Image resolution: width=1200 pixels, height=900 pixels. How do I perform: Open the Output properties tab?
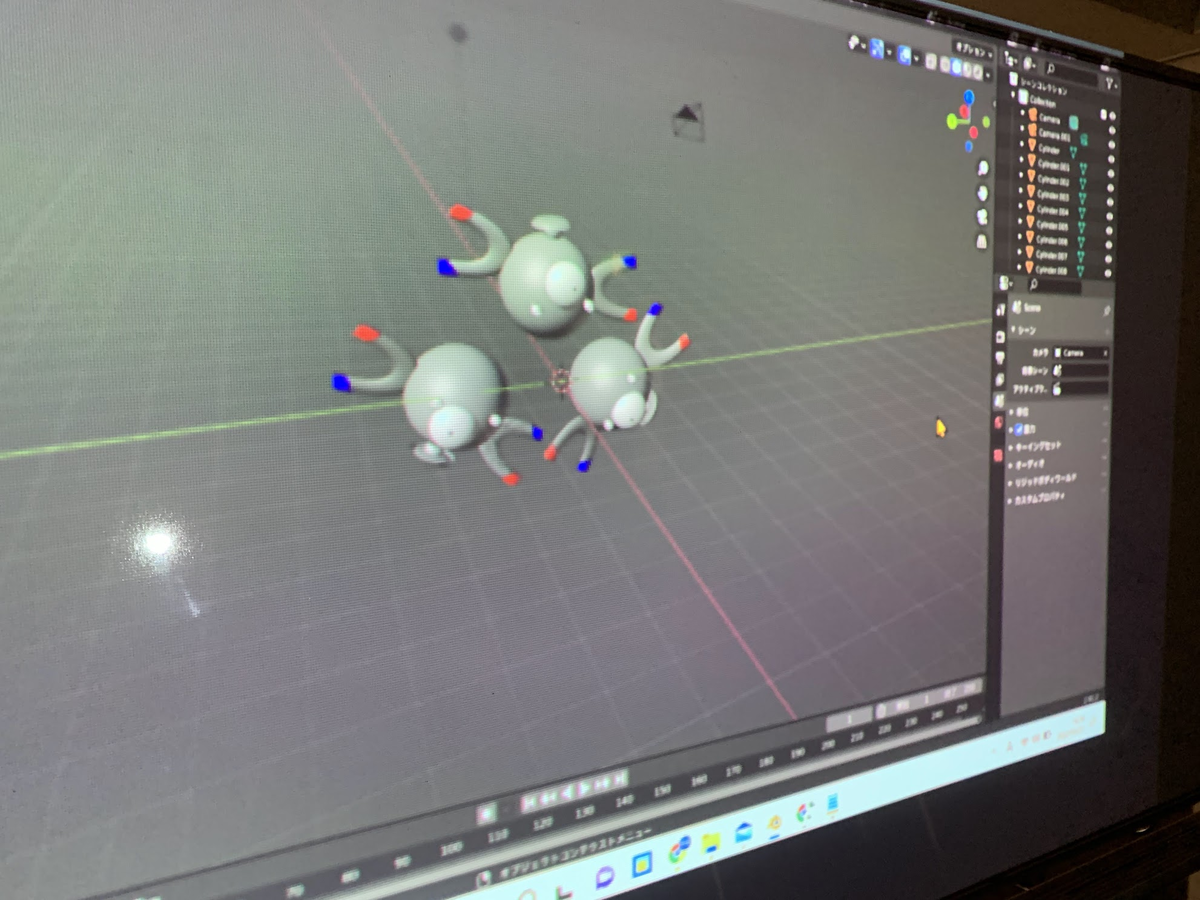(x=1000, y=357)
